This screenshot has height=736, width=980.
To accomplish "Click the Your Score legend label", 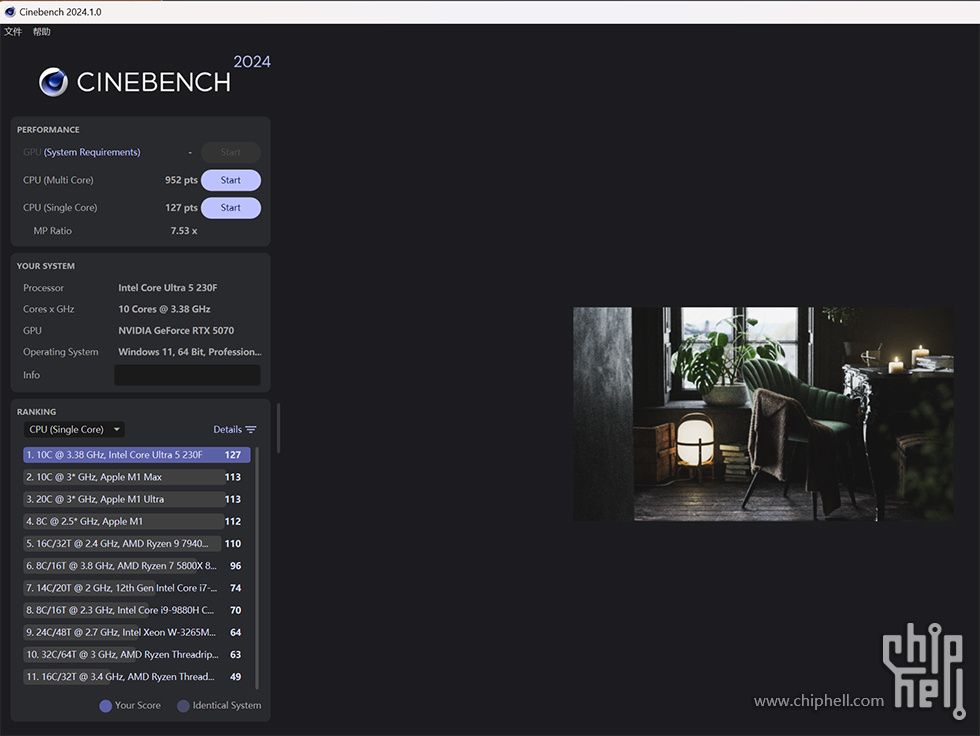I will pos(138,705).
